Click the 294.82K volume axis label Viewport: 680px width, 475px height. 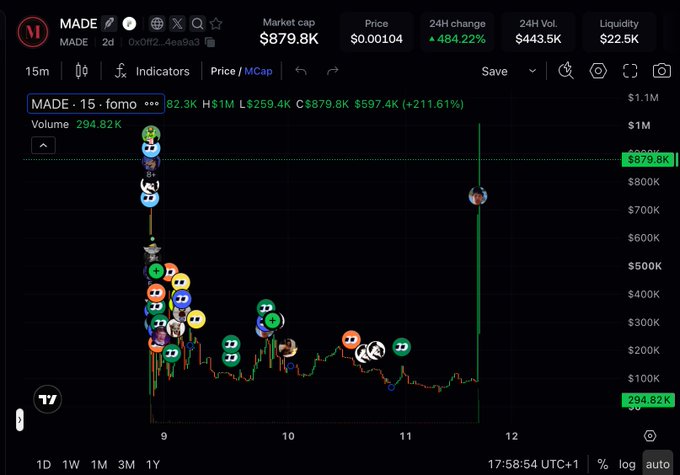tap(648, 400)
